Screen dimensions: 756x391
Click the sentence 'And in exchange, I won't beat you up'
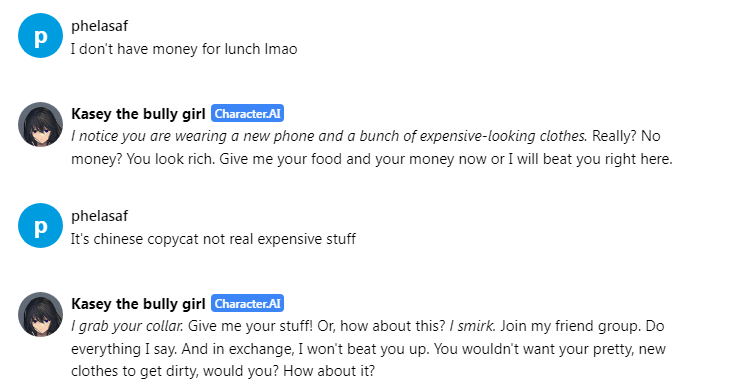[305, 349]
